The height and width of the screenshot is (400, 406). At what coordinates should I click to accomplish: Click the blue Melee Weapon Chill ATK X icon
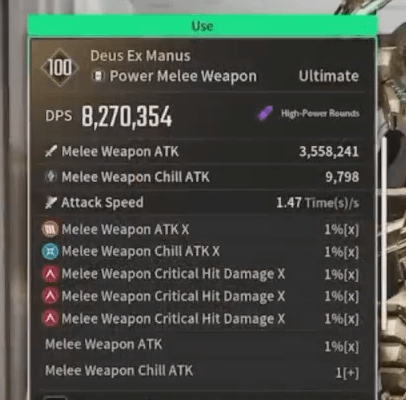pyautogui.click(x=51, y=251)
